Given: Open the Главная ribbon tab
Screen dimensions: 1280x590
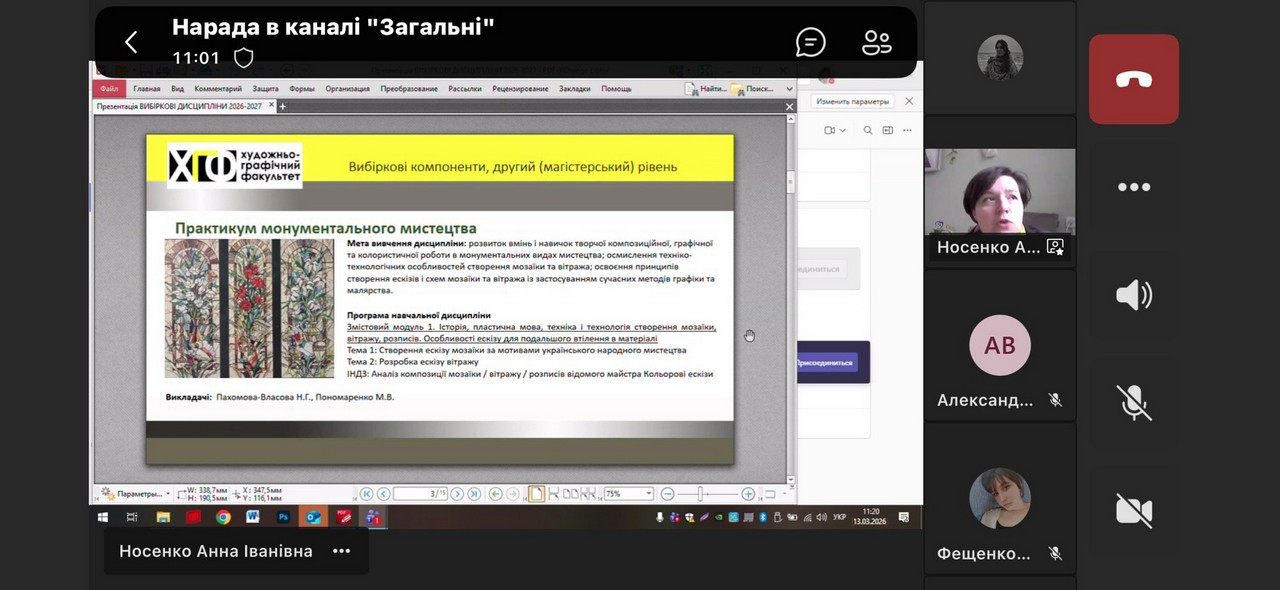Looking at the screenshot, I should pos(146,89).
